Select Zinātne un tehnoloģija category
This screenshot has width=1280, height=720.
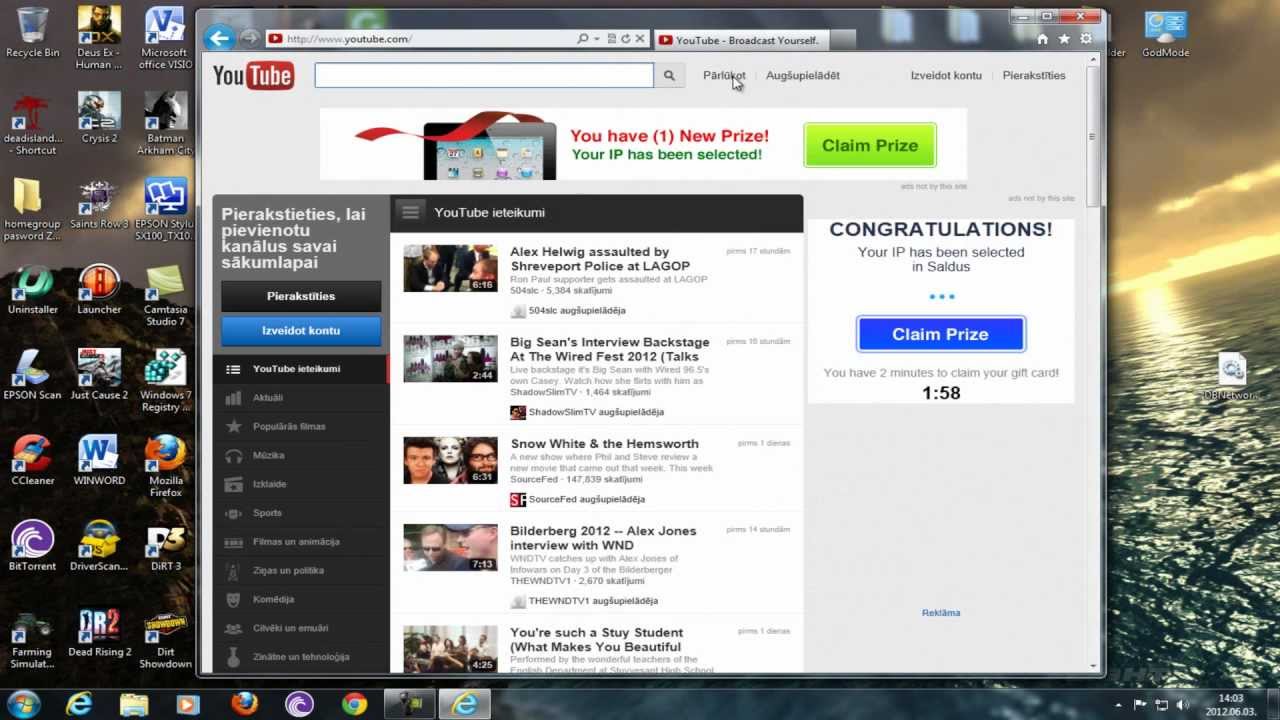301,658
